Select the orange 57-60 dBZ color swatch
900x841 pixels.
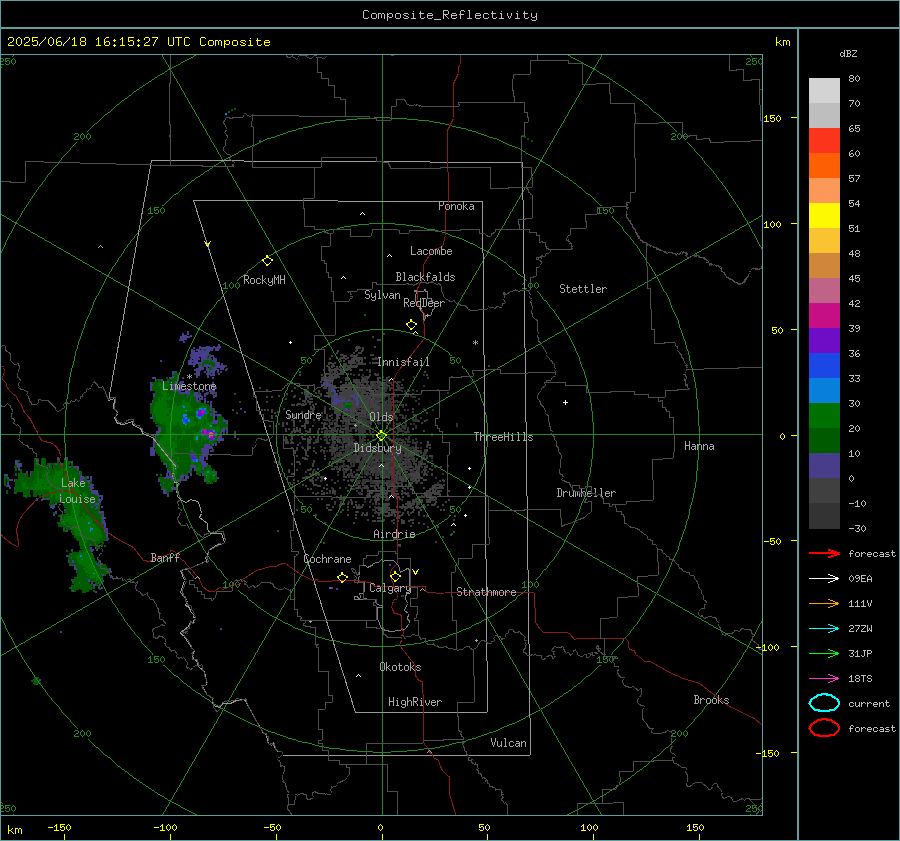pos(824,166)
